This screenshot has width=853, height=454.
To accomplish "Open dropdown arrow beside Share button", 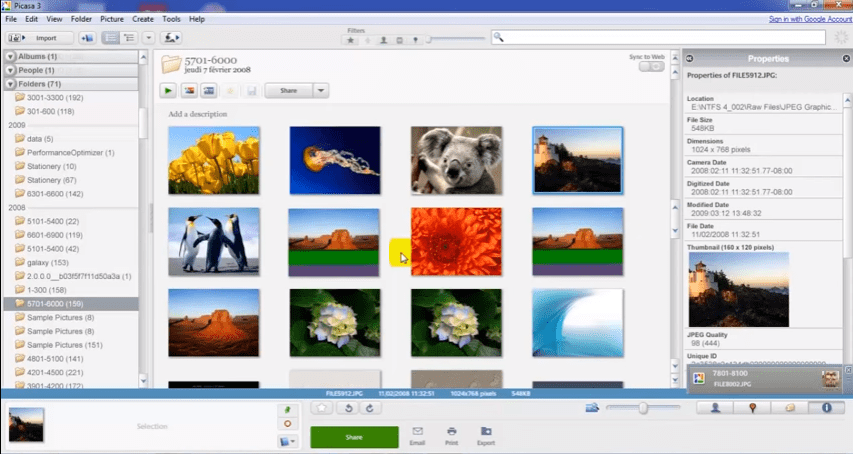I will click(x=321, y=91).
